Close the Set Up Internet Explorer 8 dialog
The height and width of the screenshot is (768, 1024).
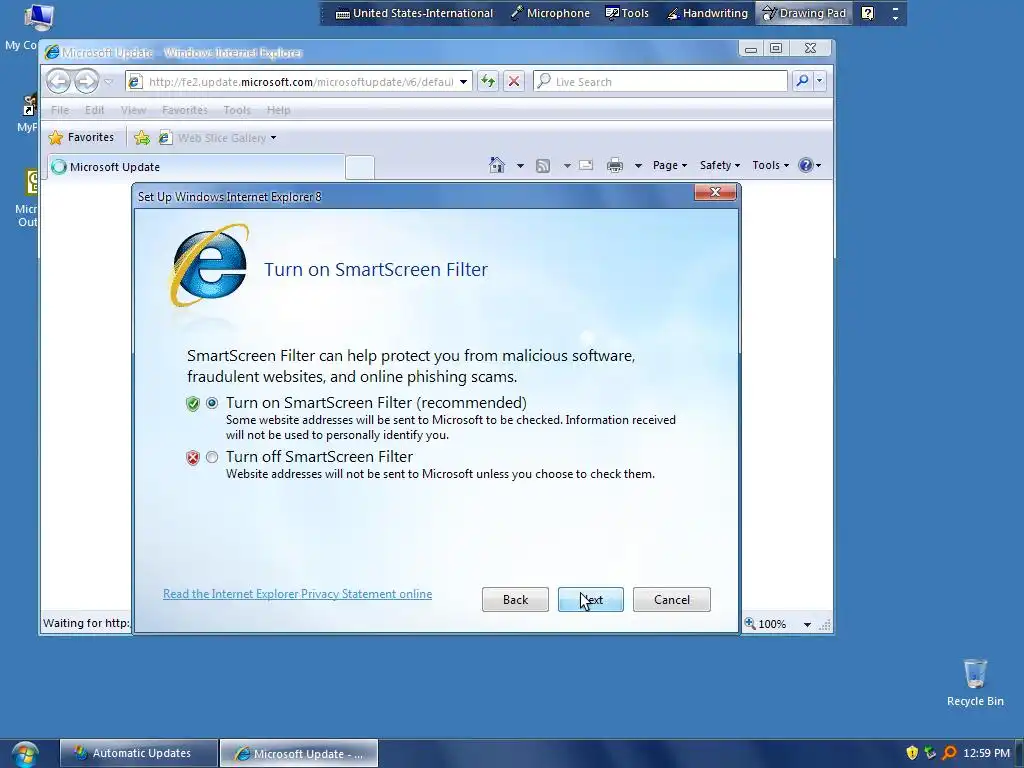coord(715,192)
